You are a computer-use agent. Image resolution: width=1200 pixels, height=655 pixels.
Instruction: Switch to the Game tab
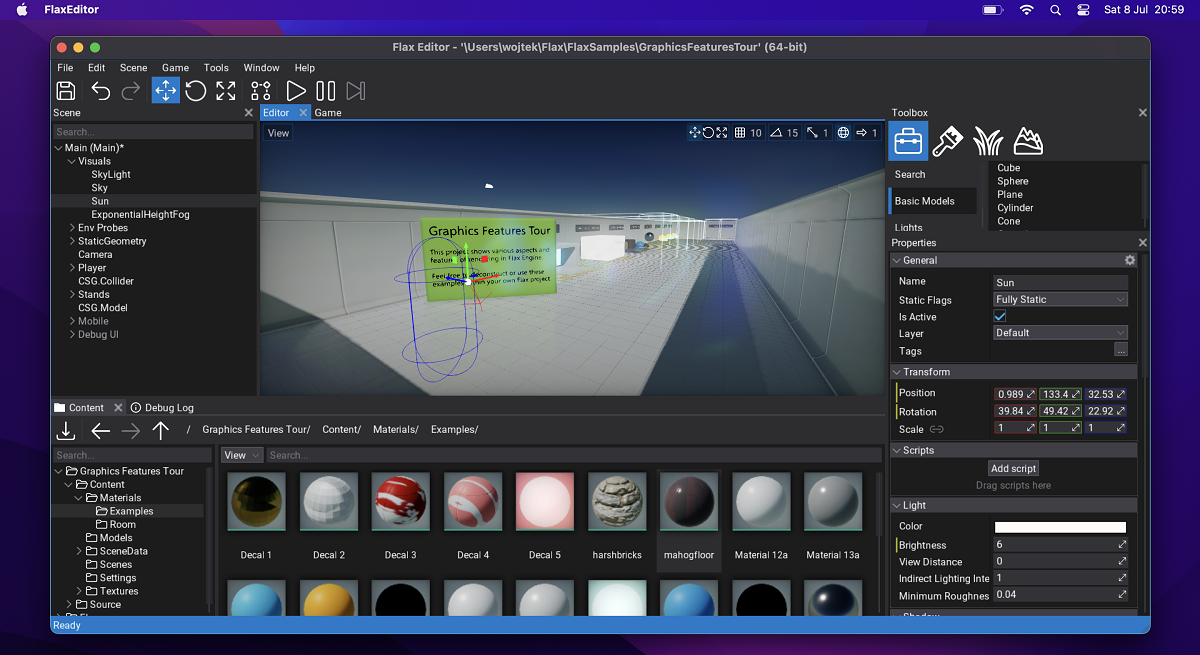tap(328, 113)
